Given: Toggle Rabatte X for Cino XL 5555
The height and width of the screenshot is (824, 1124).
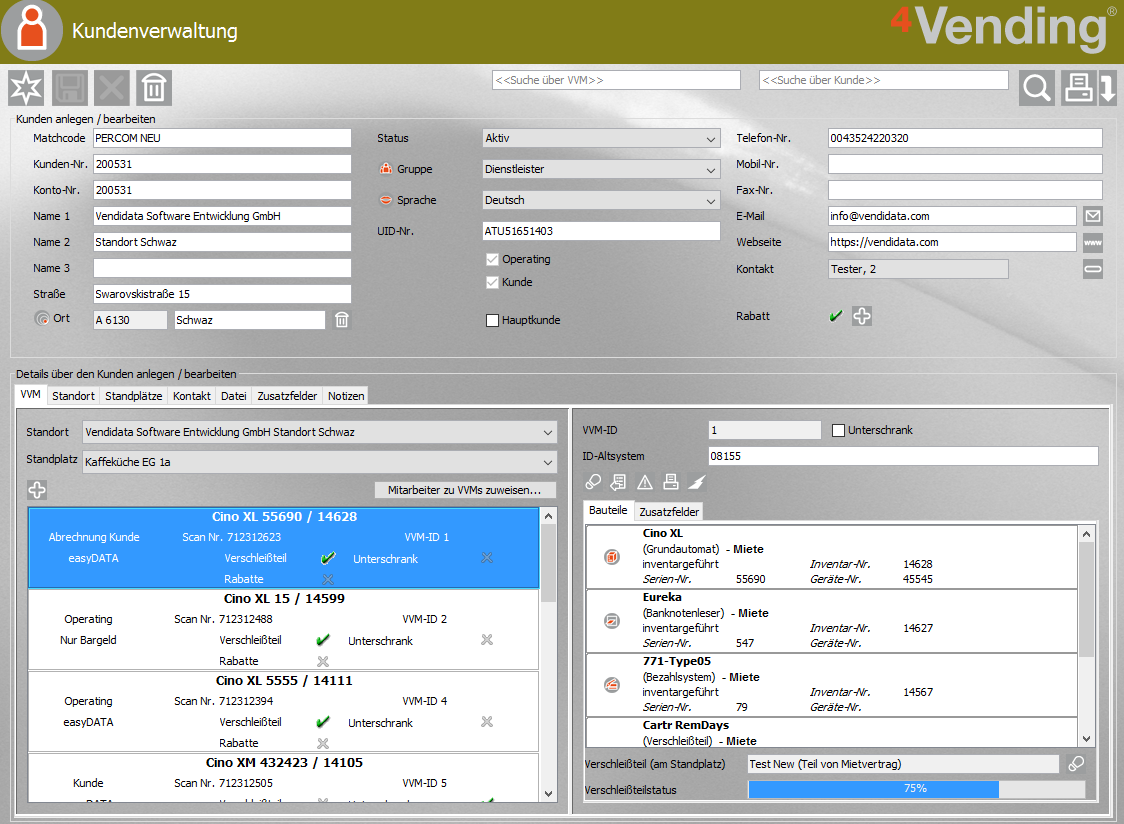Looking at the screenshot, I should (x=323, y=743).
